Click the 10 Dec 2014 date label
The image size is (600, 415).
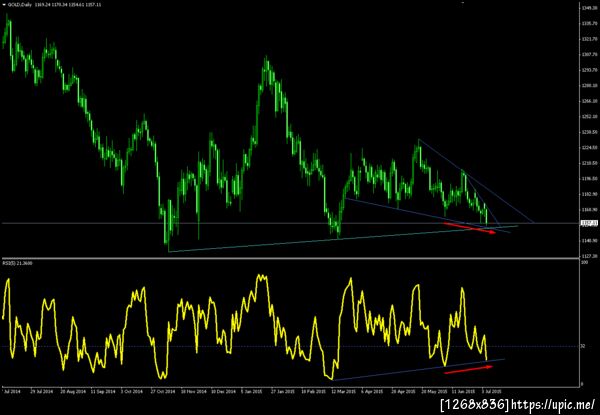(222, 392)
